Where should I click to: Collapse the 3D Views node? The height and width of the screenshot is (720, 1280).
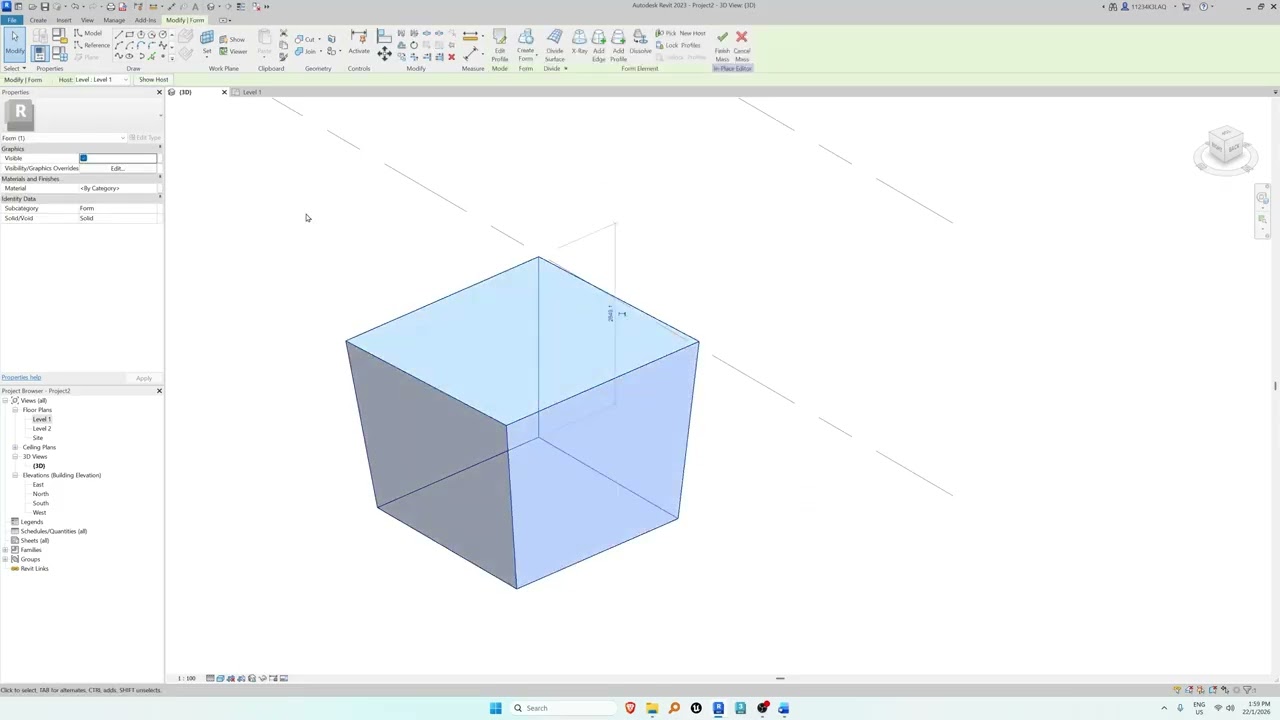pos(15,457)
